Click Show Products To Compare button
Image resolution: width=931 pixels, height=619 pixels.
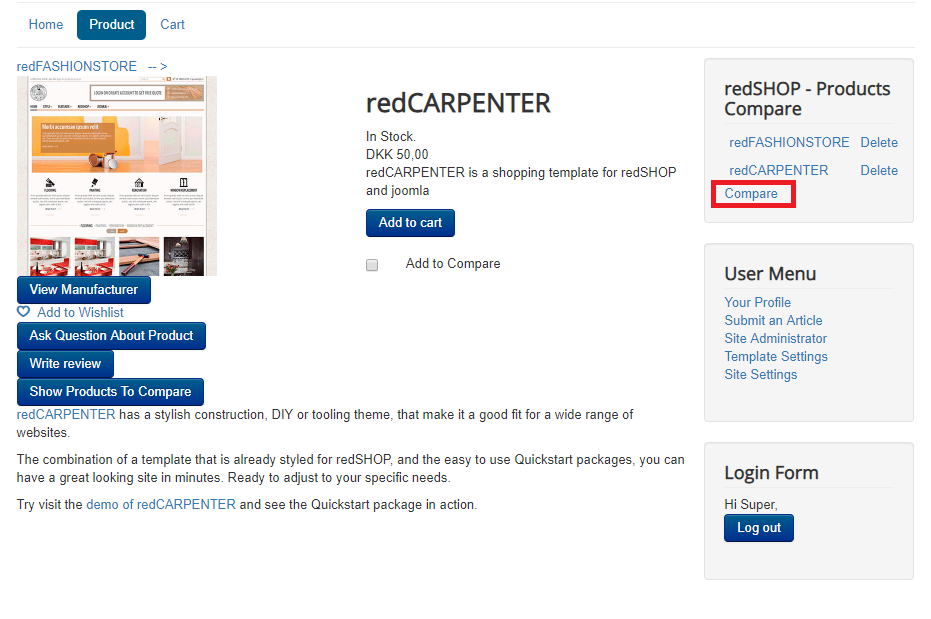point(110,392)
